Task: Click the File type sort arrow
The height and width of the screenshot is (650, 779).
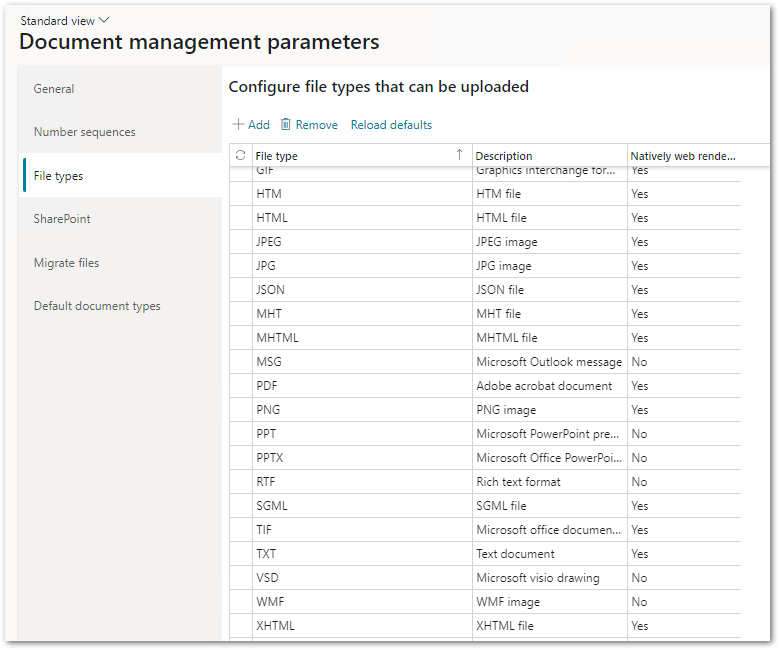Action: [459, 155]
